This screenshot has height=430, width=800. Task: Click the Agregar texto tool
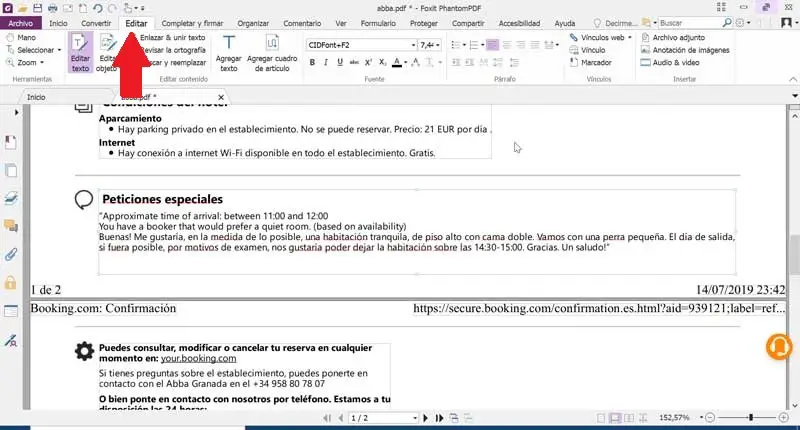click(x=229, y=53)
